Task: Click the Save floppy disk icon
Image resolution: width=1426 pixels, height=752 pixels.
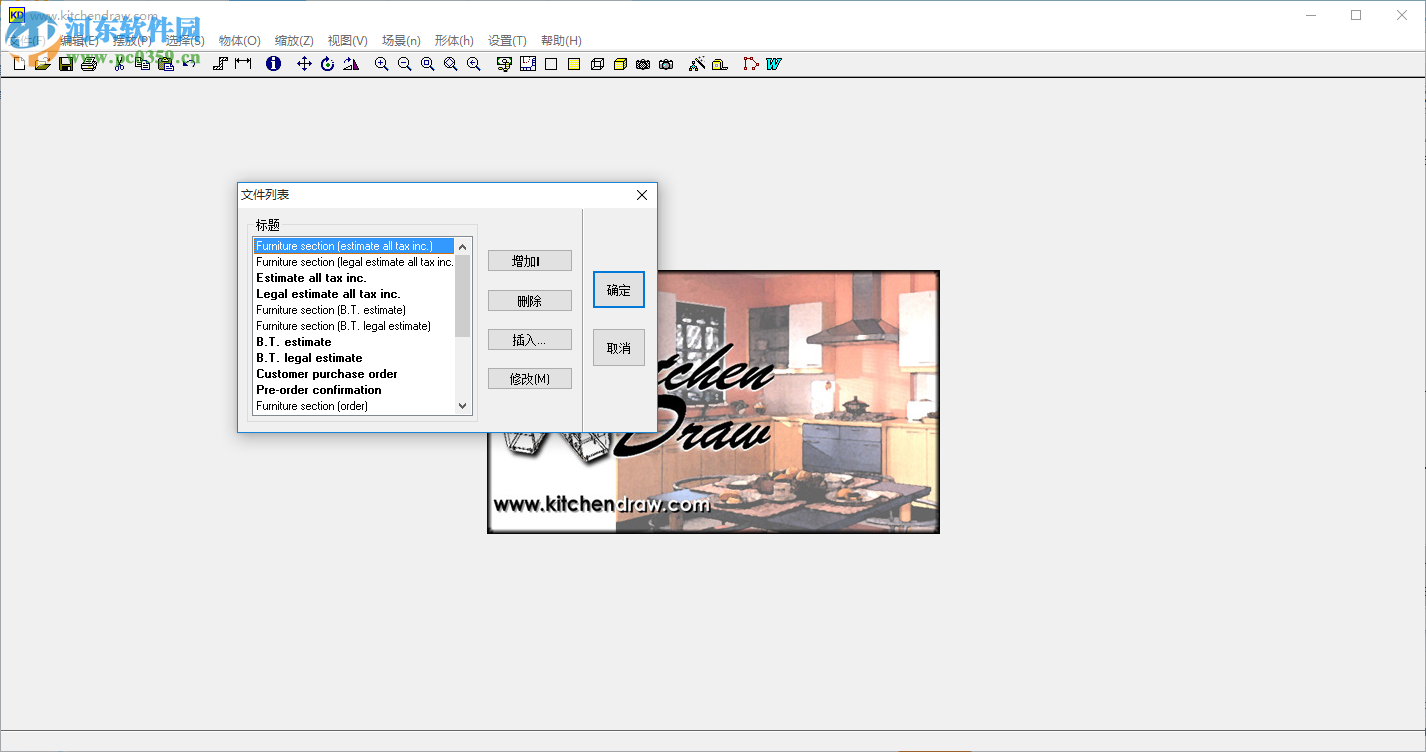Action: point(65,64)
